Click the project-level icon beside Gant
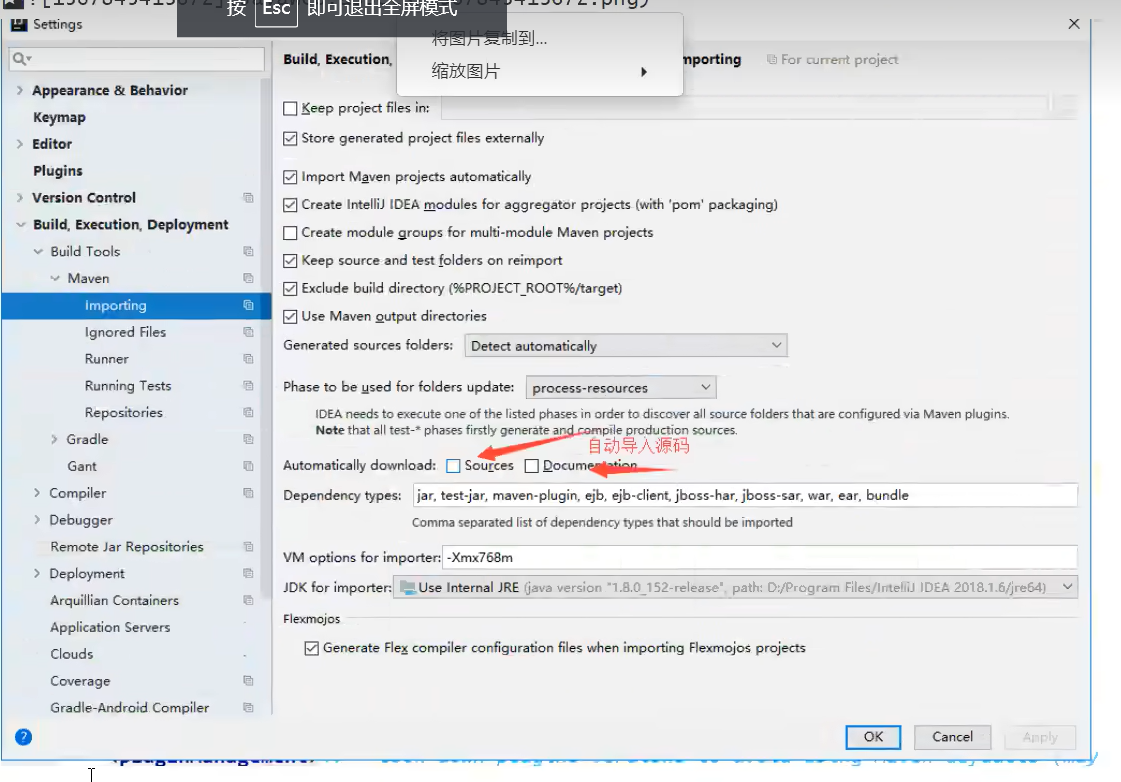 click(248, 466)
